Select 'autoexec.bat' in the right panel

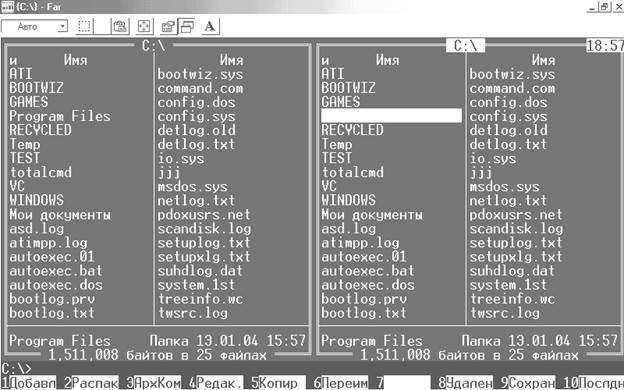[x=368, y=271]
